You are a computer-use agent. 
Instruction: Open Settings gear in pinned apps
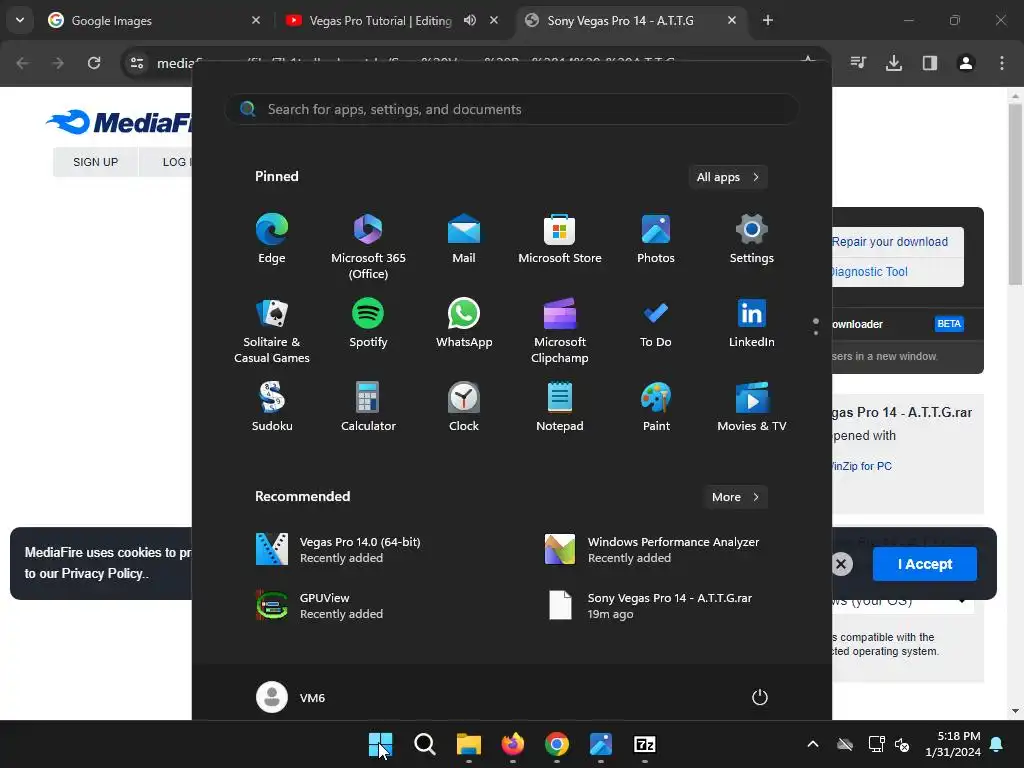pyautogui.click(x=752, y=238)
